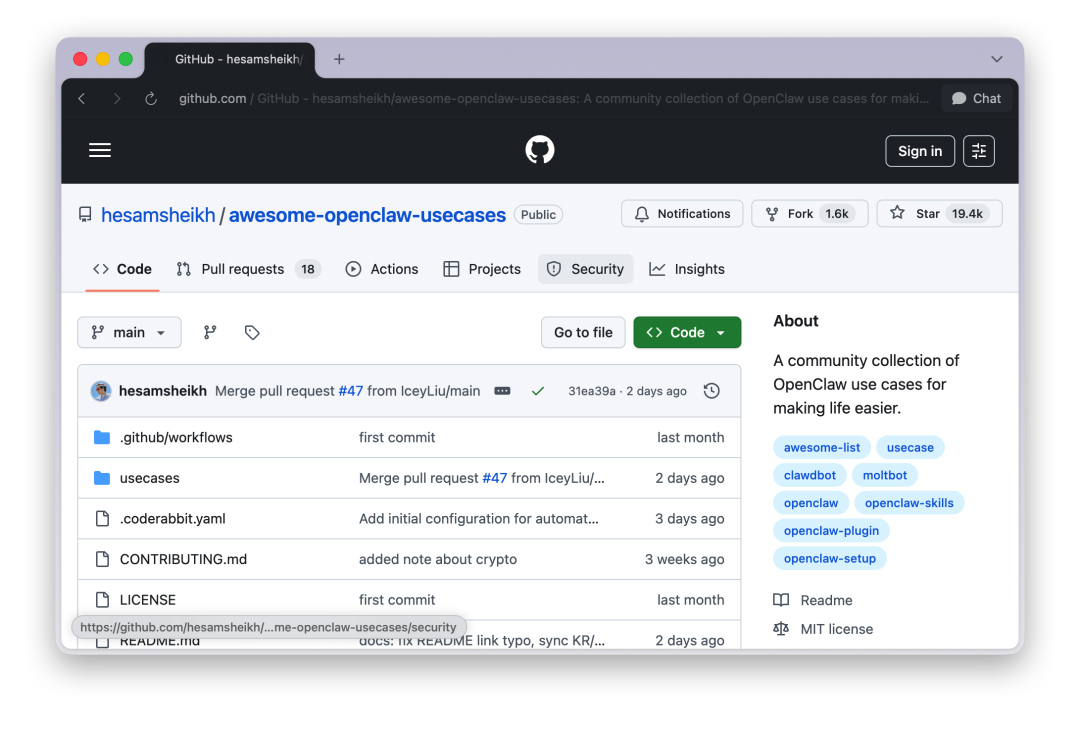This screenshot has height=729, width=1080.
Task: View branches via the branch icon
Action: 210,332
